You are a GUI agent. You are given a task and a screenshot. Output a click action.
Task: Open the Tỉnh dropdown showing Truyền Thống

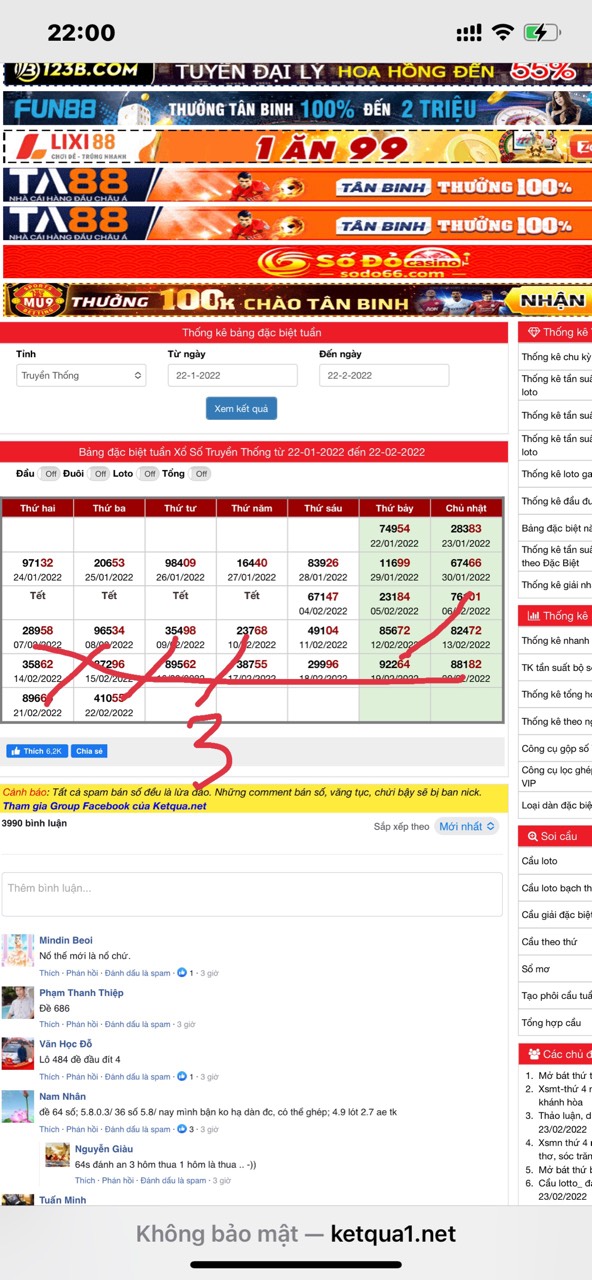(81, 376)
